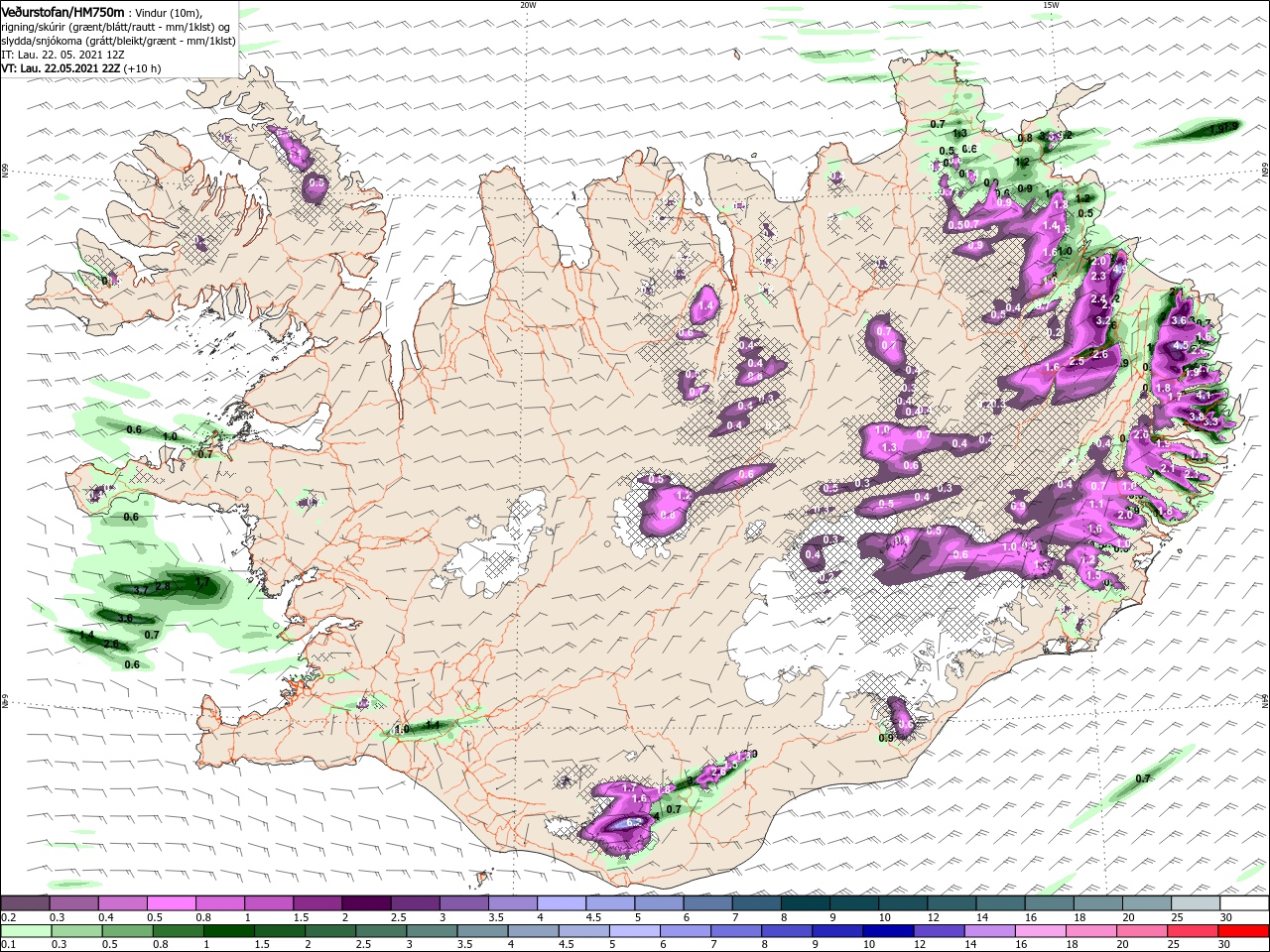Choose the light gray top swatch between 25 and 30

pos(1196,903)
